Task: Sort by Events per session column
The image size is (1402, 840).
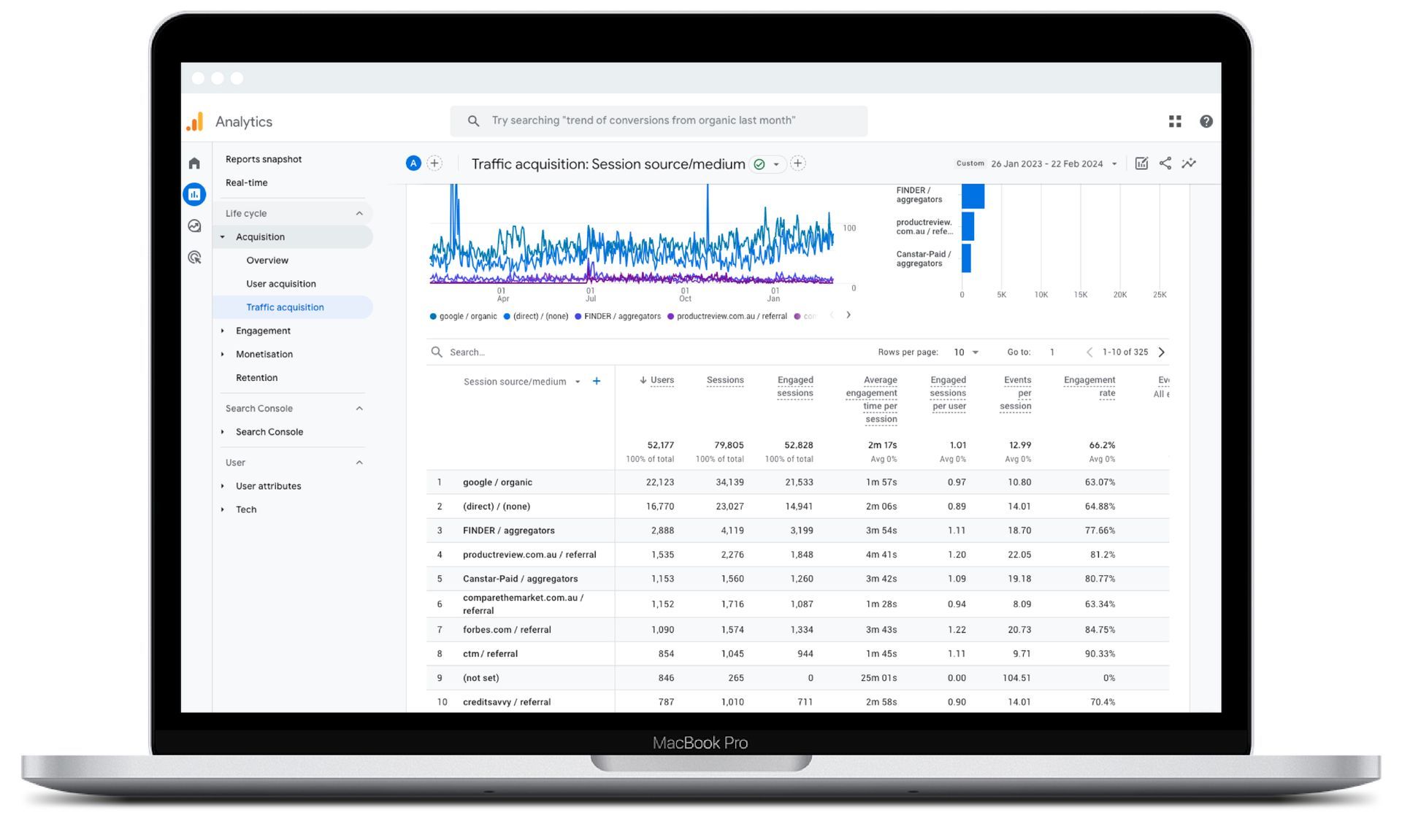Action: pyautogui.click(x=1016, y=393)
